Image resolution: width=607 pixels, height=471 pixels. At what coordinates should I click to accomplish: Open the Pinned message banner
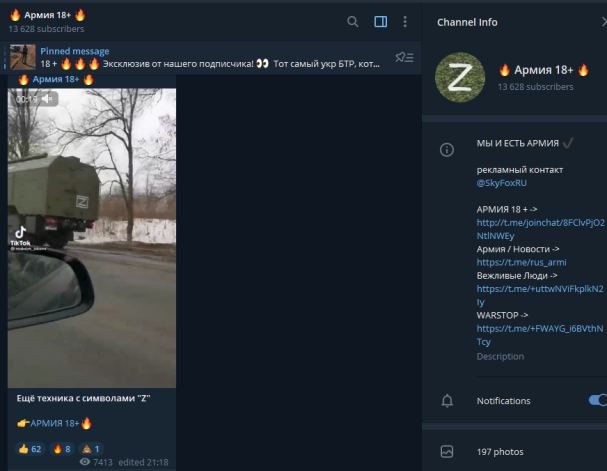tap(210, 57)
